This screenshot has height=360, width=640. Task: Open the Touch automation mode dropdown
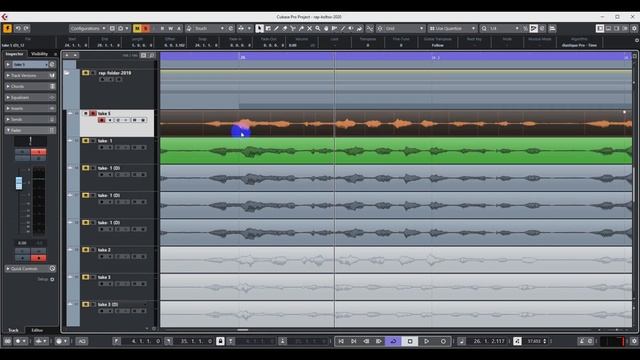[209, 28]
